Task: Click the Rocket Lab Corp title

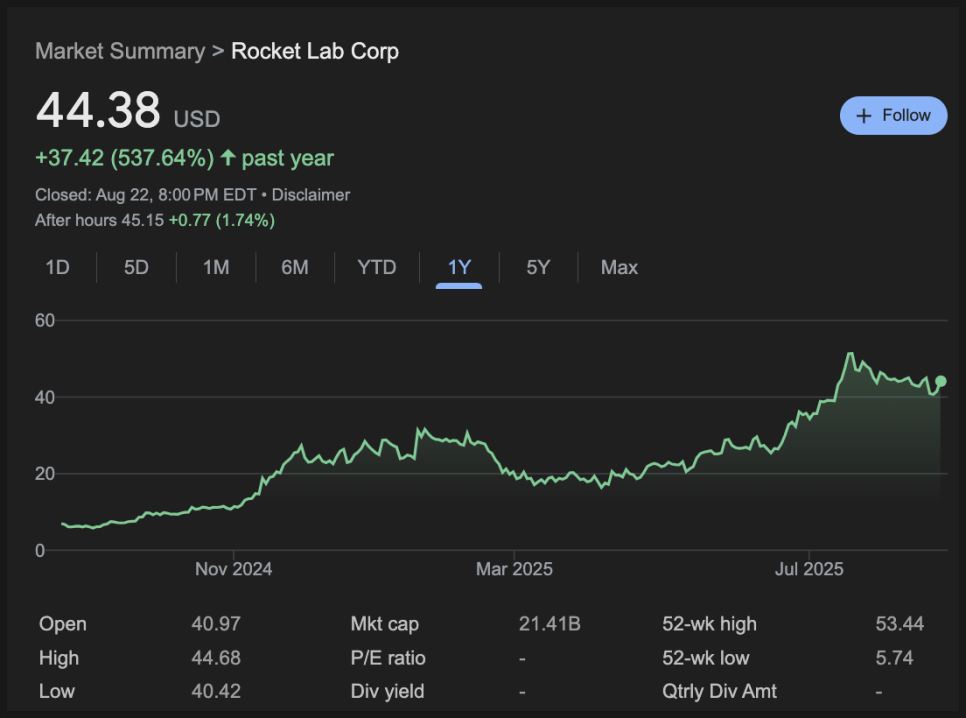Action: click(315, 51)
